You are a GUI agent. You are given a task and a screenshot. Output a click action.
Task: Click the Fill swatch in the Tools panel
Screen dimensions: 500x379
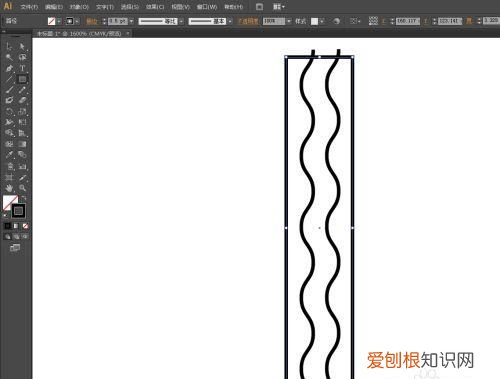[9, 202]
